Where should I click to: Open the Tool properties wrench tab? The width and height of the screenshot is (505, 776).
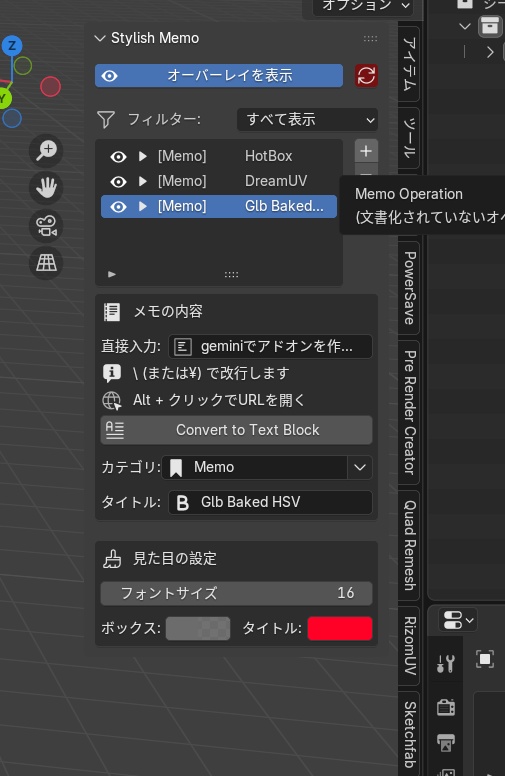pos(446,663)
